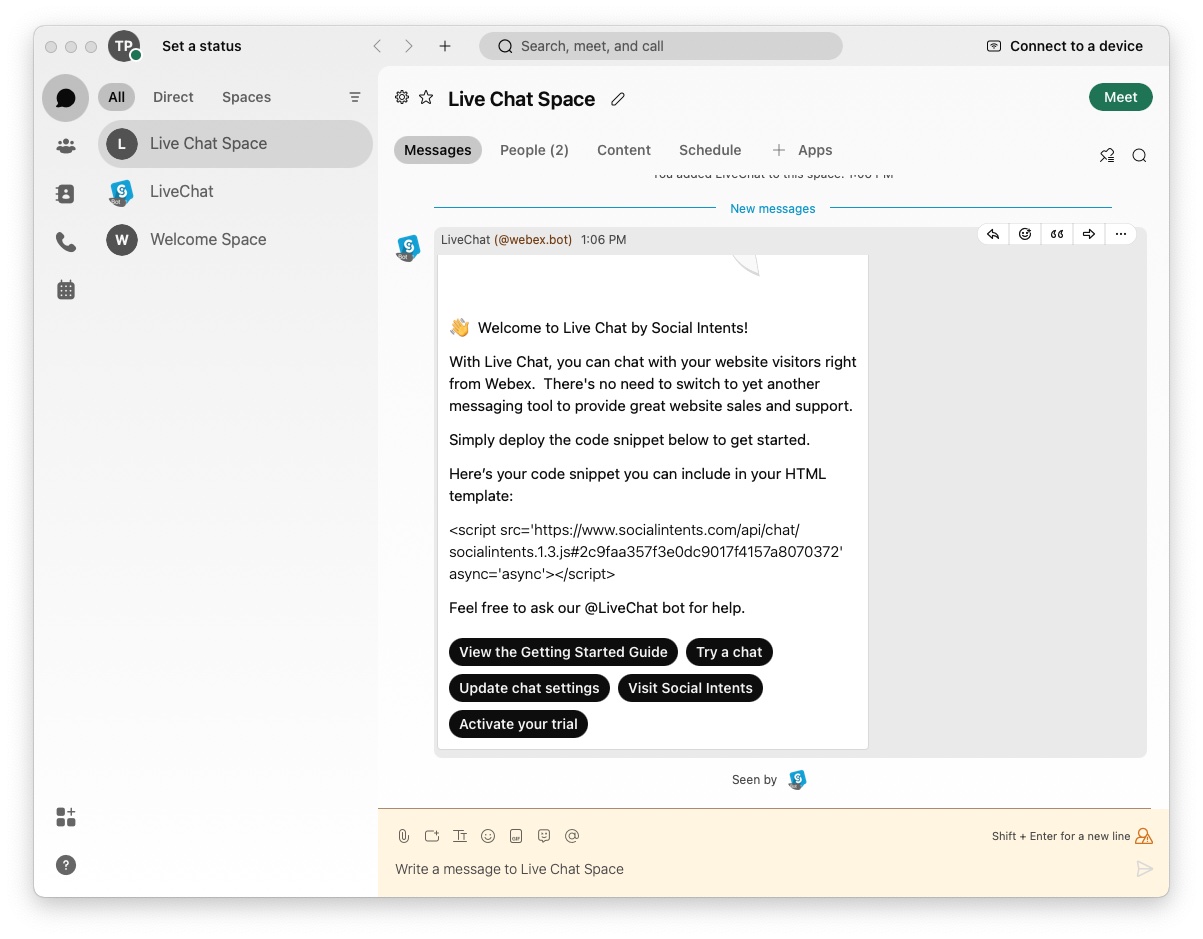The width and height of the screenshot is (1203, 939).
Task: Switch to the Content tab
Action: pos(624,150)
